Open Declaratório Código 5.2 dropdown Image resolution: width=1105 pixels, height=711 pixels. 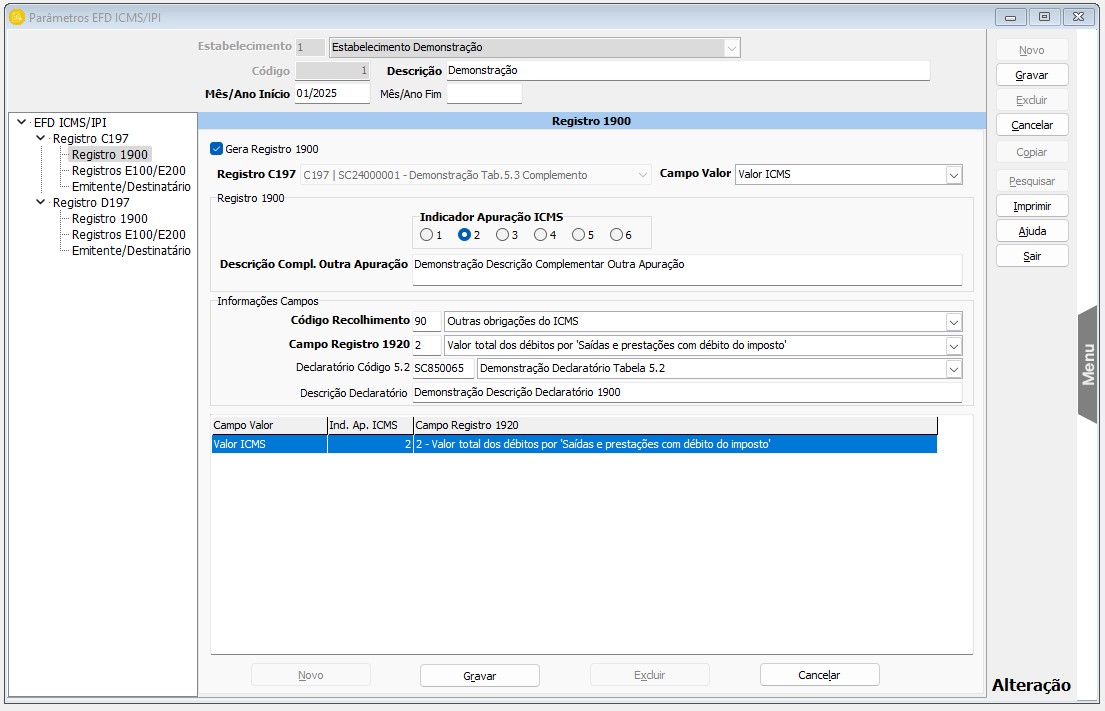[952, 369]
